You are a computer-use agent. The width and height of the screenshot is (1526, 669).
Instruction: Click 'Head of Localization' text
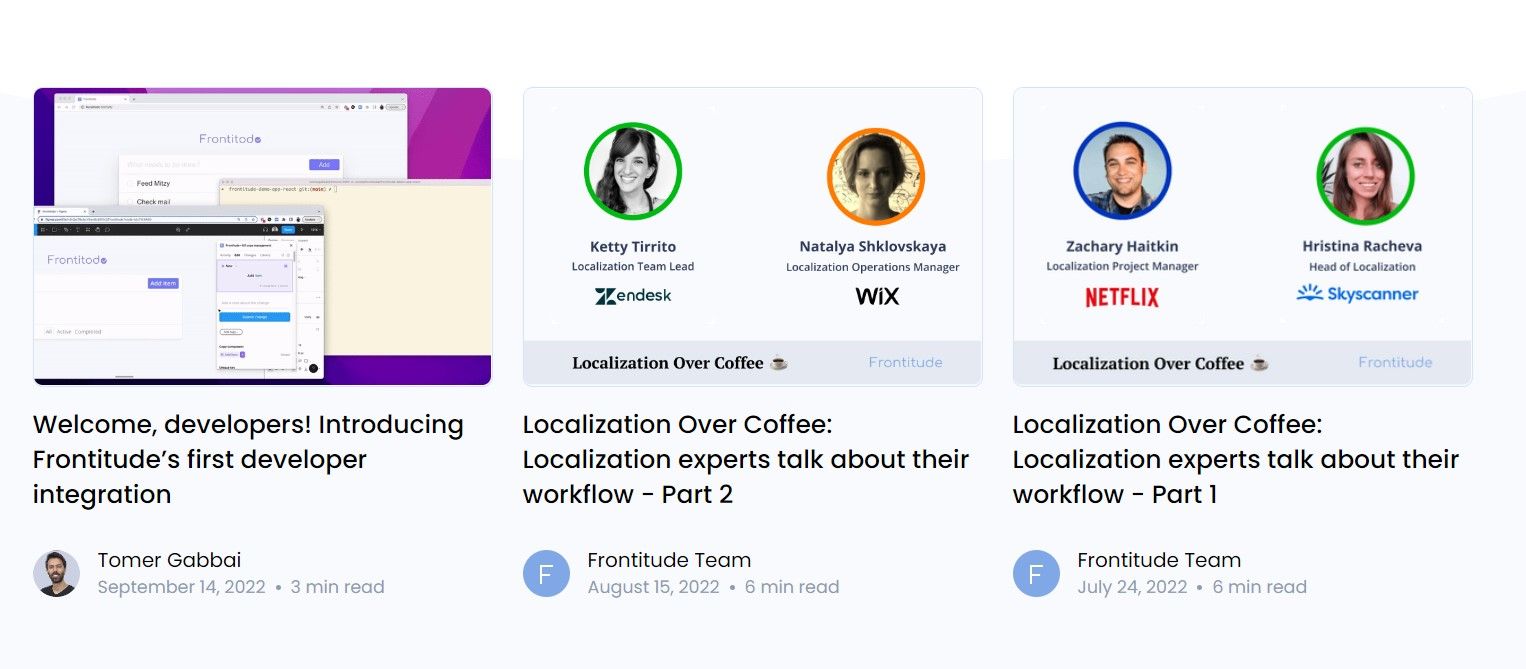tap(1362, 267)
